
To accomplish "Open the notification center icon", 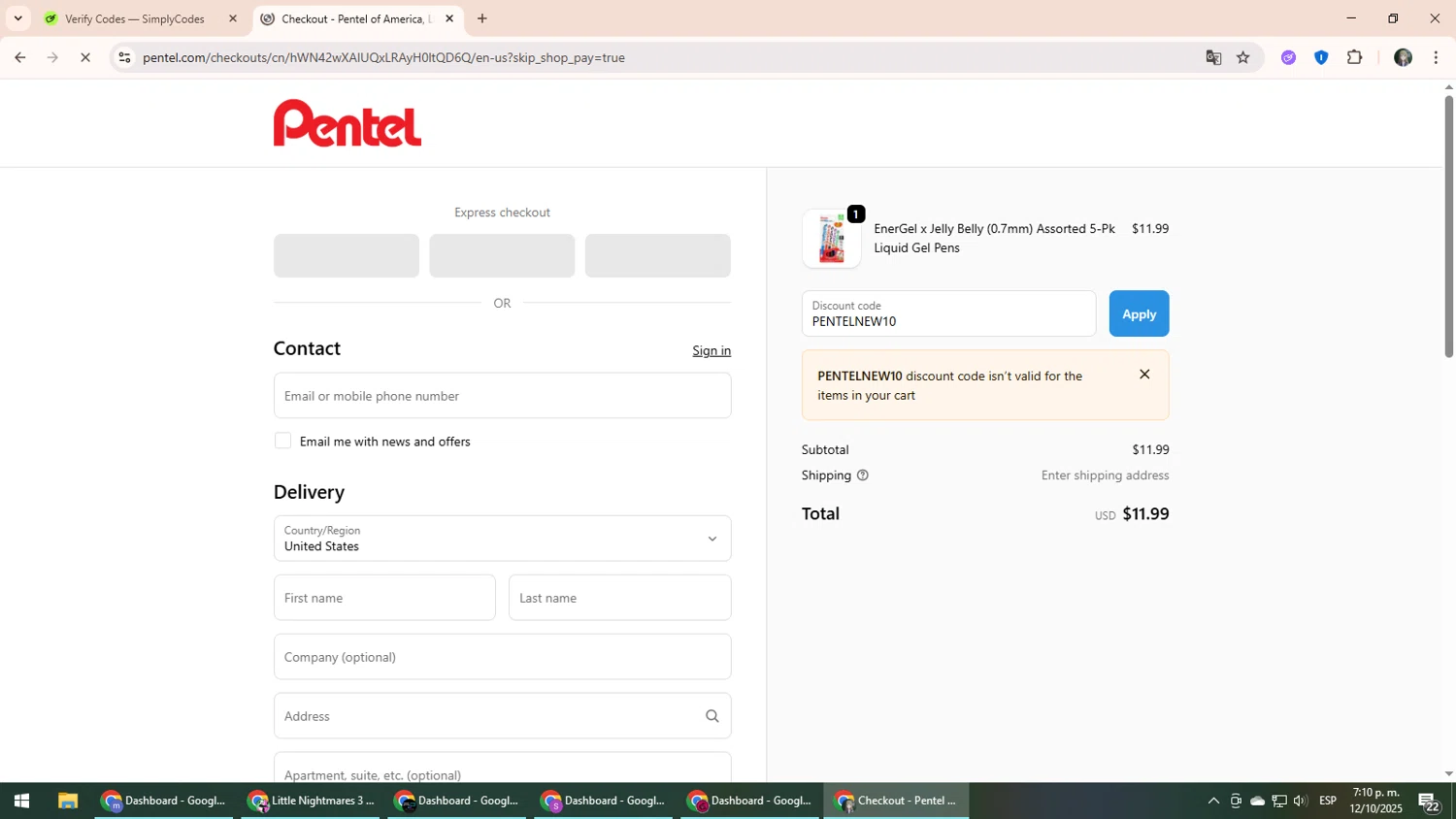I will [x=1430, y=801].
